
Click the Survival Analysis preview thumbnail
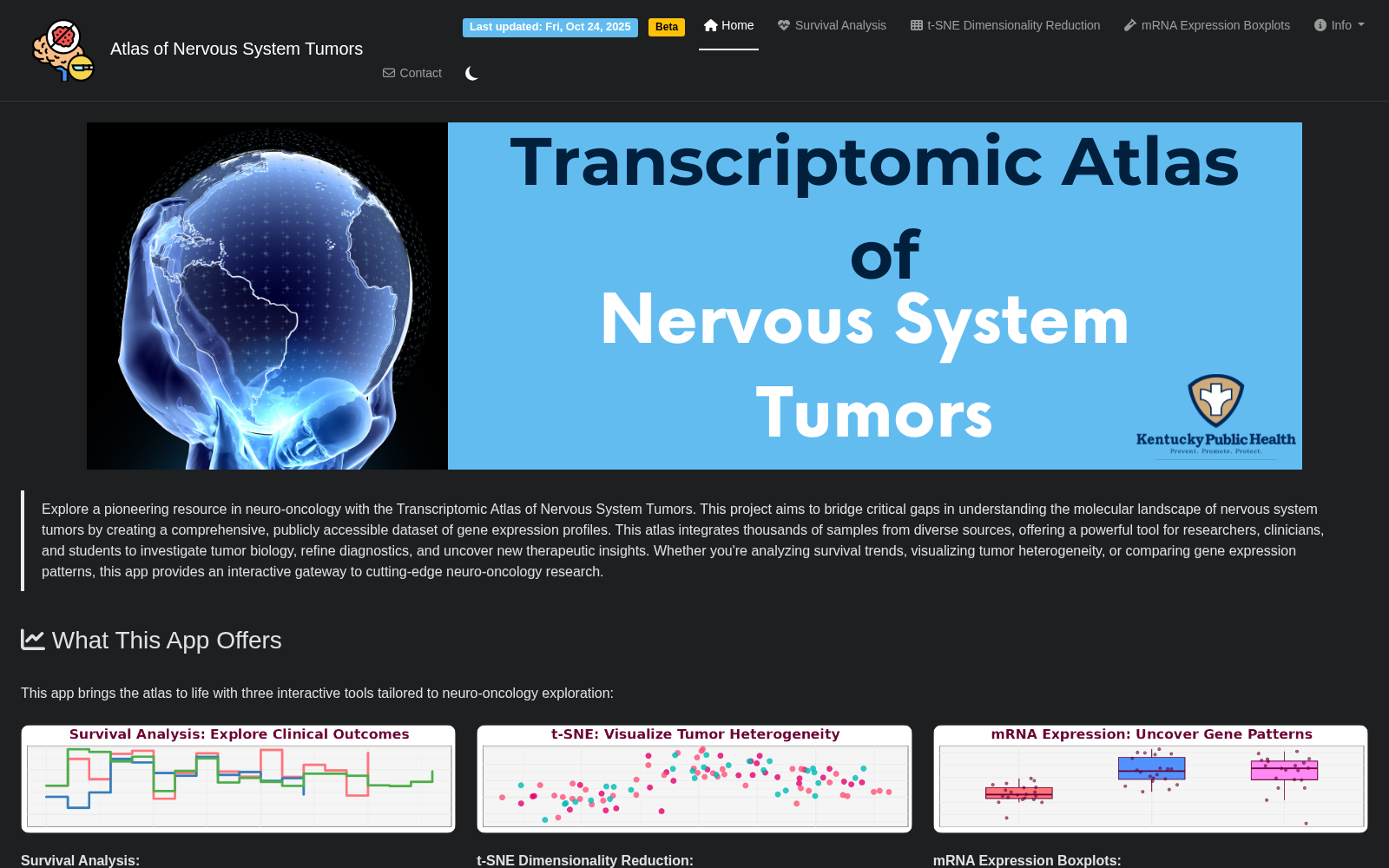239,779
